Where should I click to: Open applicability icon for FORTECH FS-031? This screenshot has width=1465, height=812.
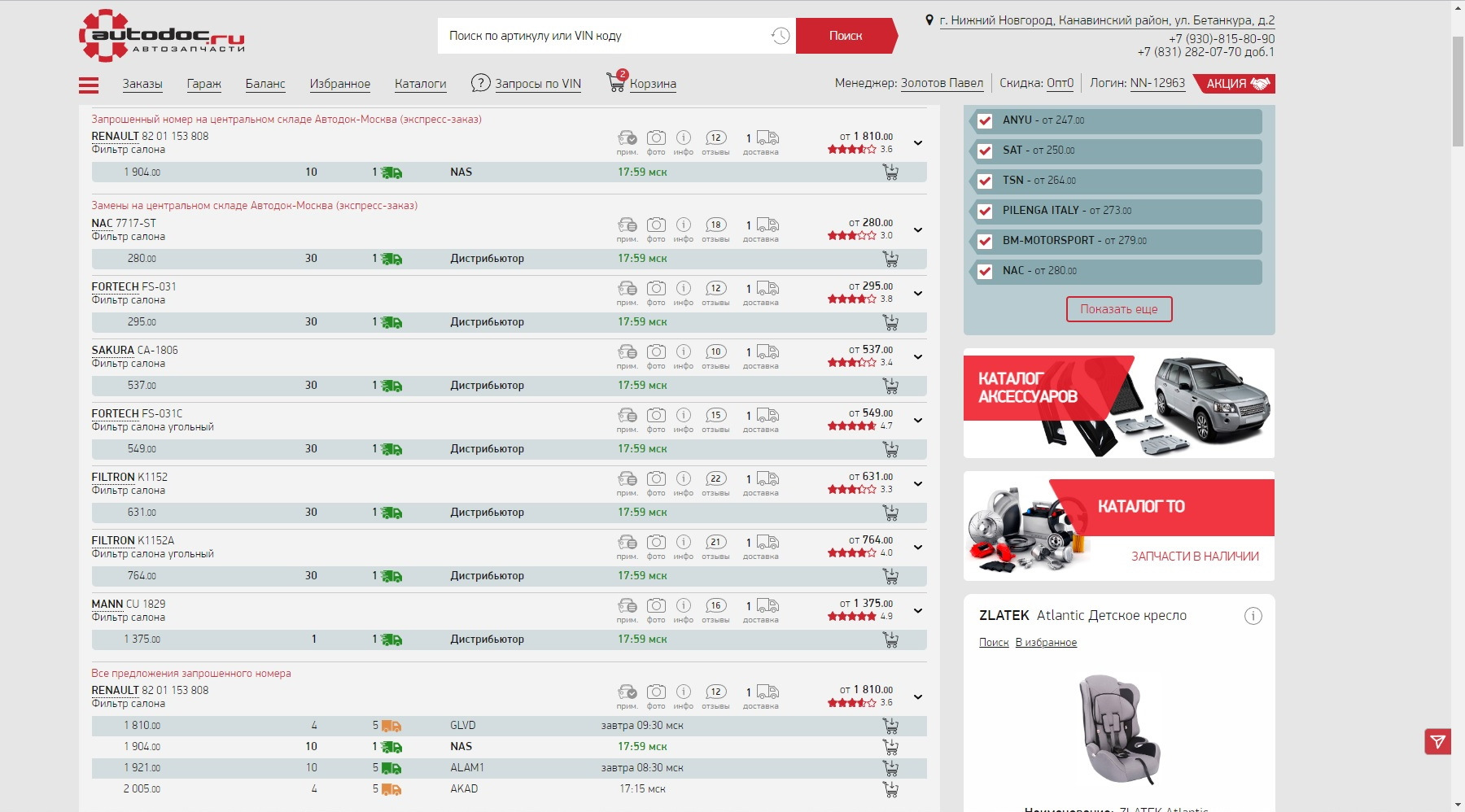(x=627, y=288)
